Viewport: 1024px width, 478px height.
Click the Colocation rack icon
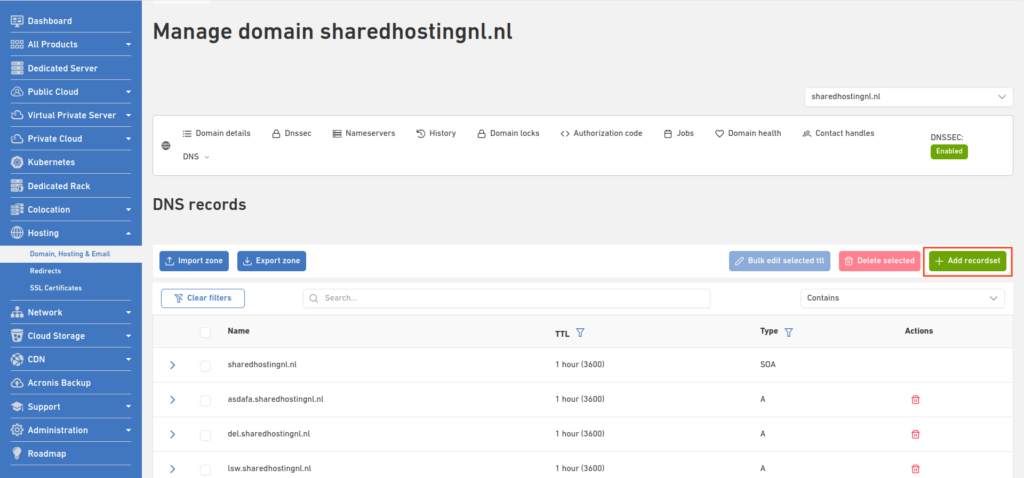point(17,209)
